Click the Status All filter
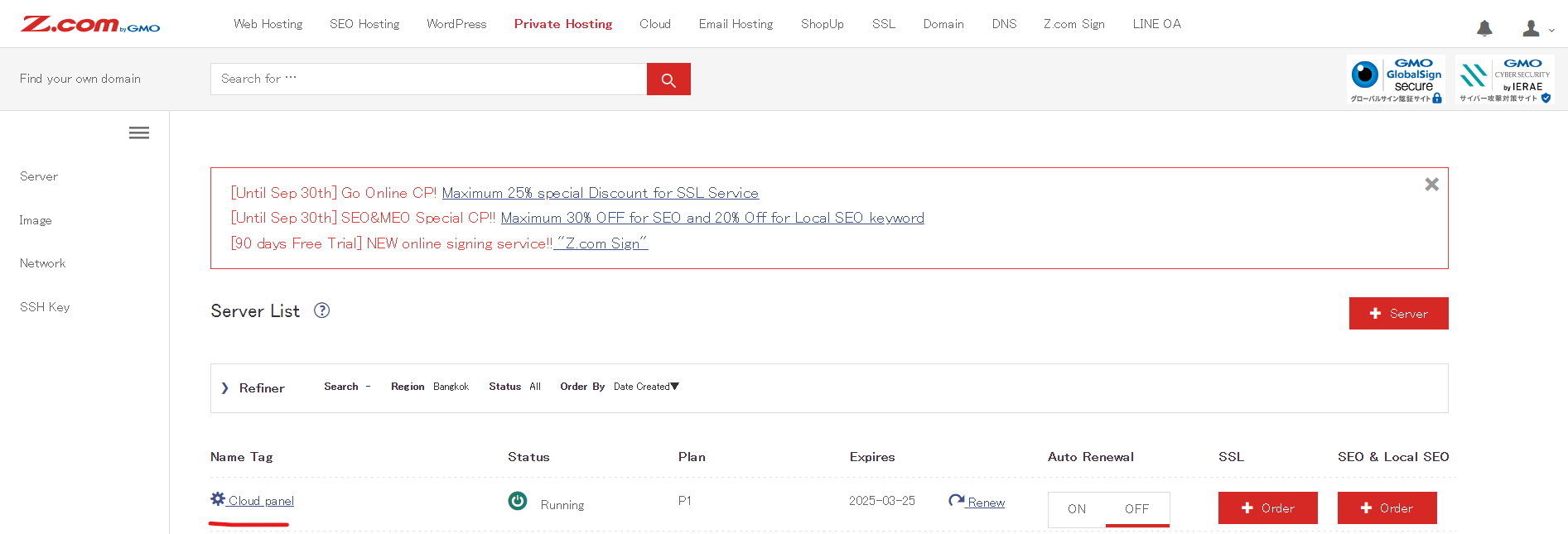Image resolution: width=1568 pixels, height=534 pixels. pyautogui.click(x=514, y=387)
